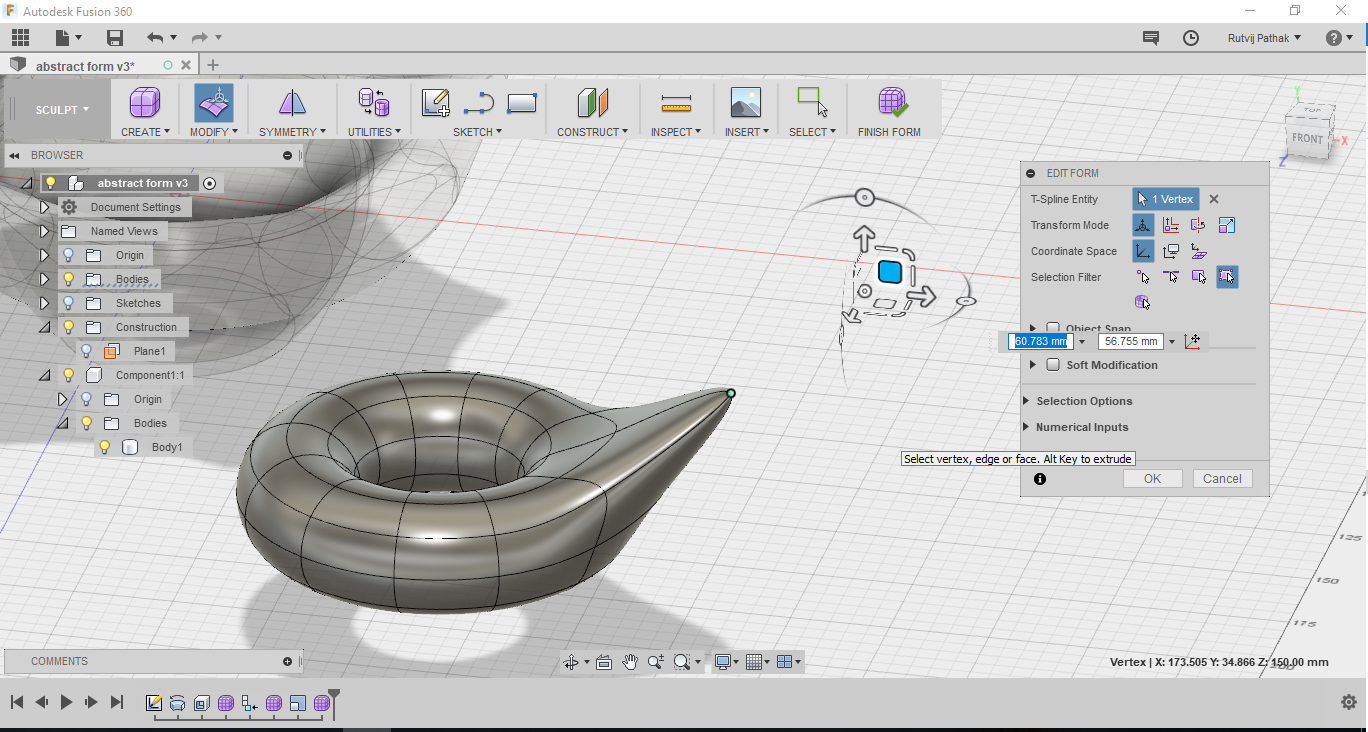
Task: Switch to the abstract form v3 tab
Action: pyautogui.click(x=85, y=66)
